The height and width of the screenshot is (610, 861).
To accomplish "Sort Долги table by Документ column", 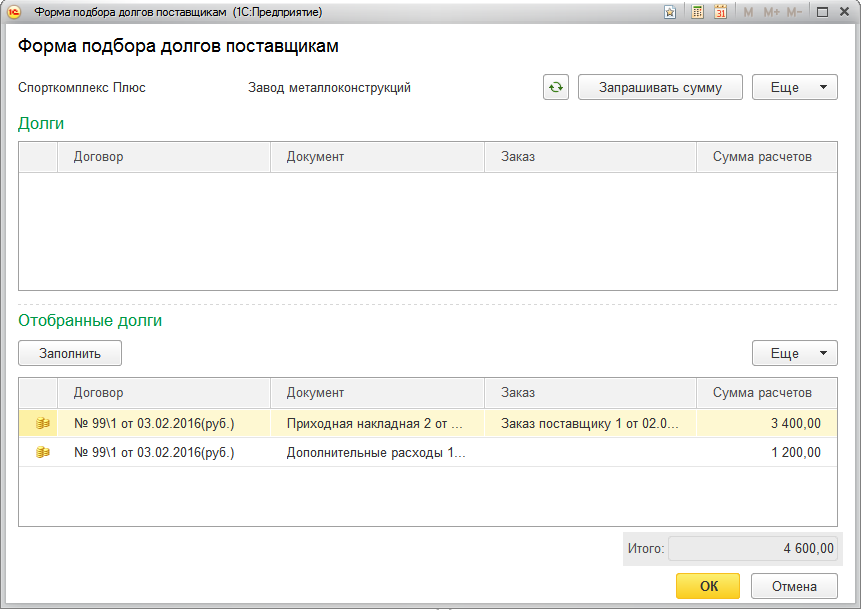I will (377, 157).
